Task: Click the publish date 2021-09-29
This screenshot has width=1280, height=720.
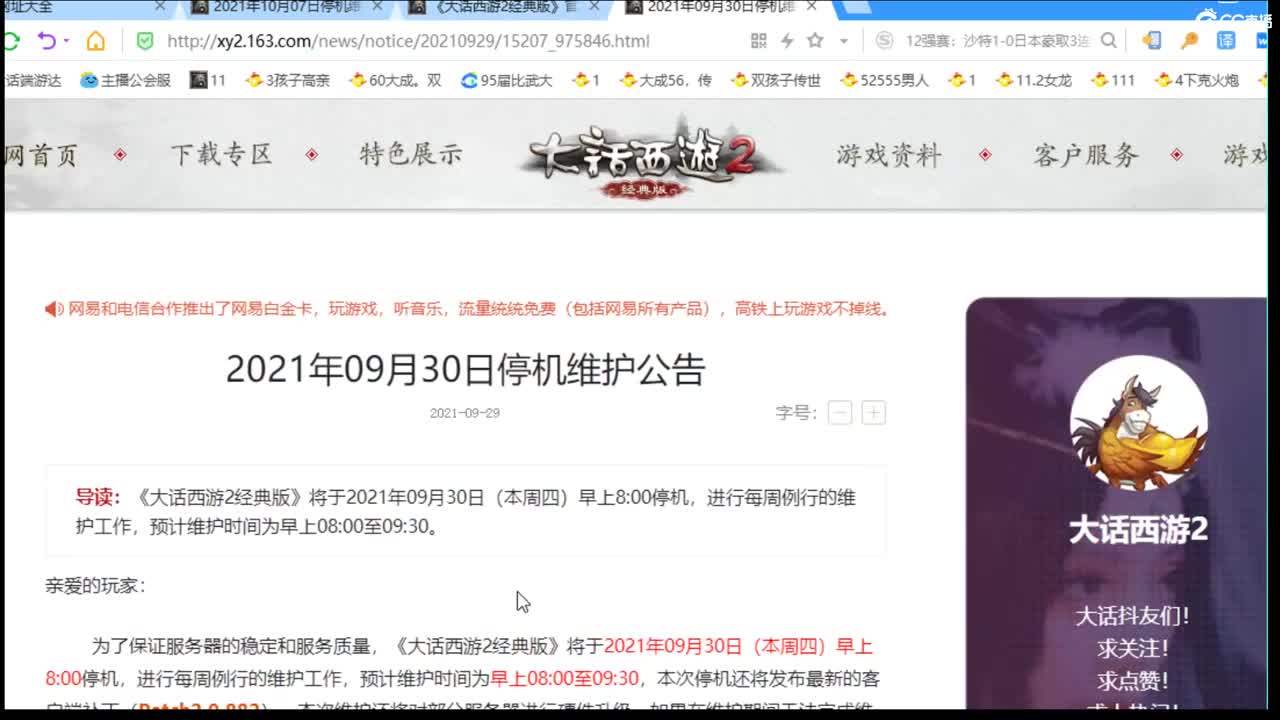Action: pyautogui.click(x=465, y=413)
